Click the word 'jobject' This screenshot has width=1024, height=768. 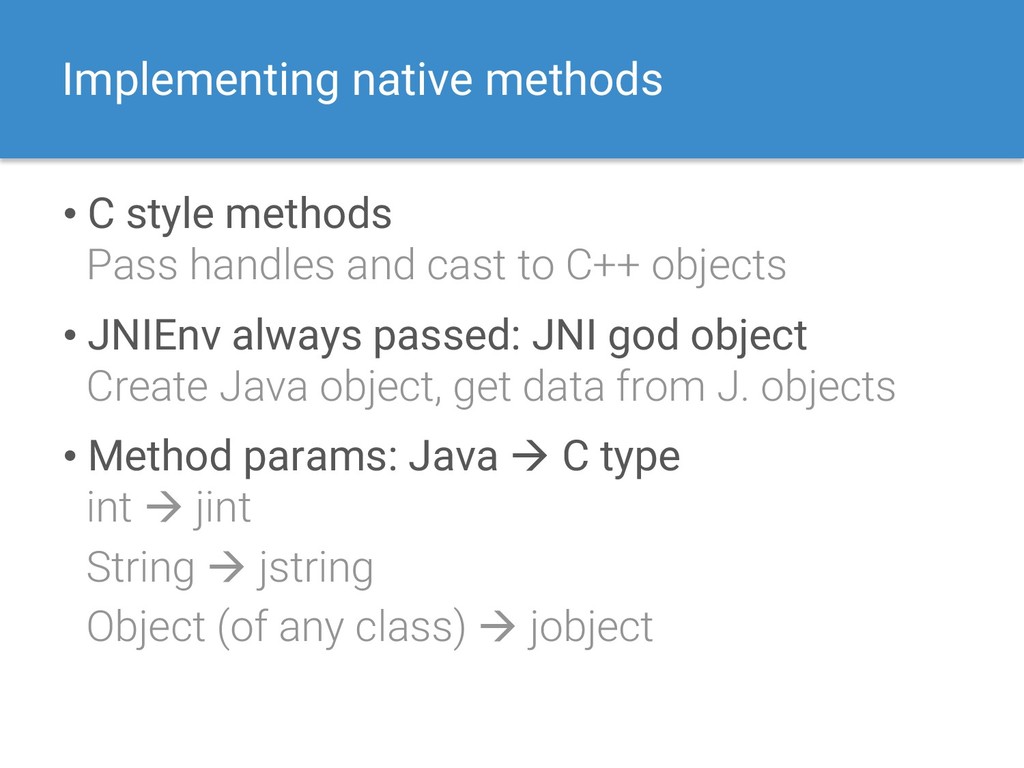(590, 628)
